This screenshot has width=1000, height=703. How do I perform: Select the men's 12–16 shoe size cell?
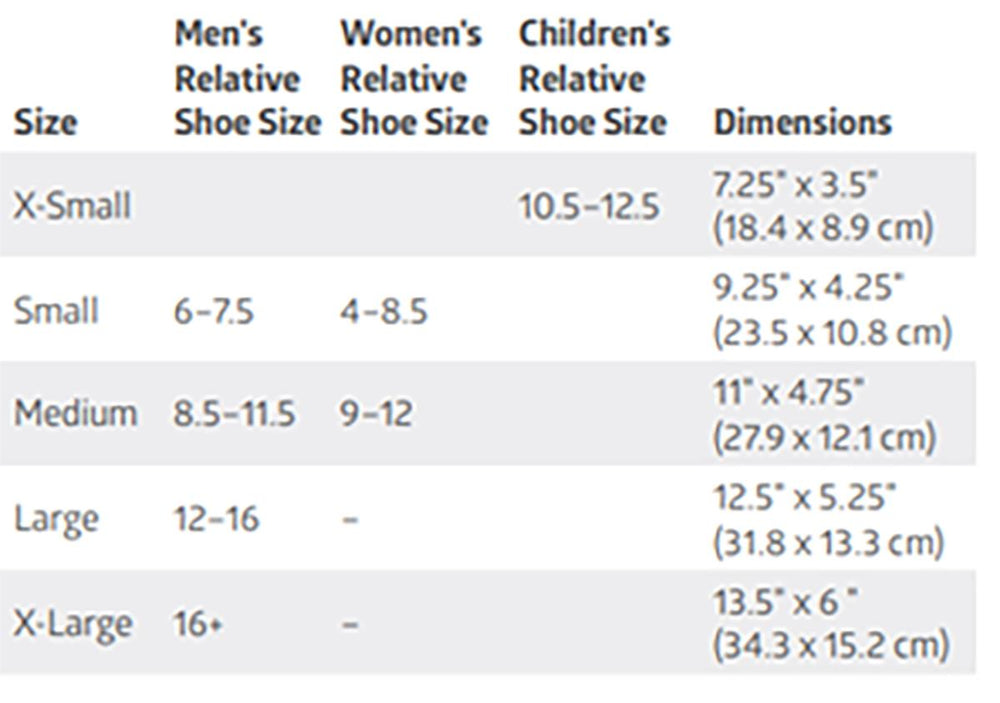coord(216,519)
